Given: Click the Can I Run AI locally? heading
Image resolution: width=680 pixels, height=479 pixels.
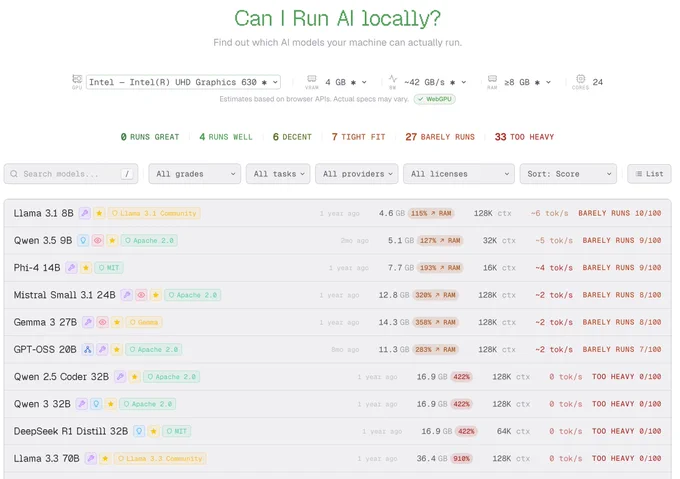Looking at the screenshot, I should tap(337, 18).
